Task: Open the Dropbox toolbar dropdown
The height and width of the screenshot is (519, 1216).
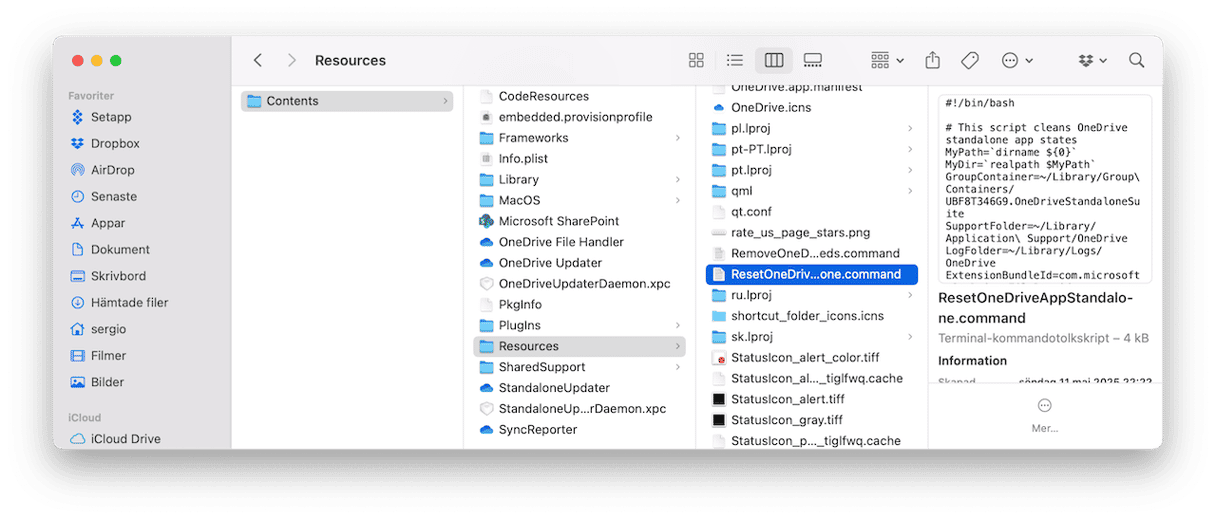Action: point(1093,60)
